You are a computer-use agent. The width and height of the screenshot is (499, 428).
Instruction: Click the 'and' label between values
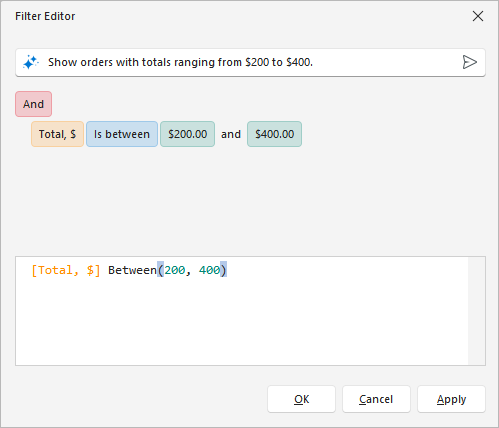pyautogui.click(x=231, y=134)
